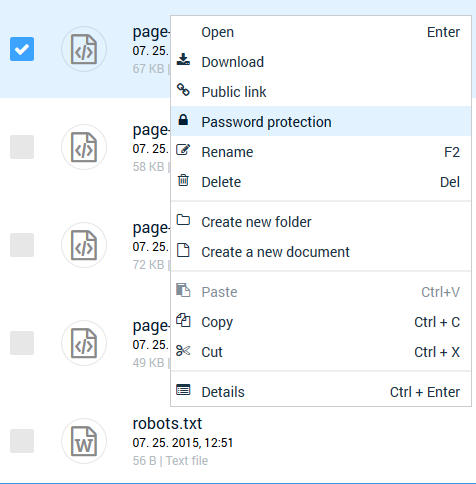The image size is (476, 484).
Task: Click the Details list icon
Action: (x=183, y=390)
